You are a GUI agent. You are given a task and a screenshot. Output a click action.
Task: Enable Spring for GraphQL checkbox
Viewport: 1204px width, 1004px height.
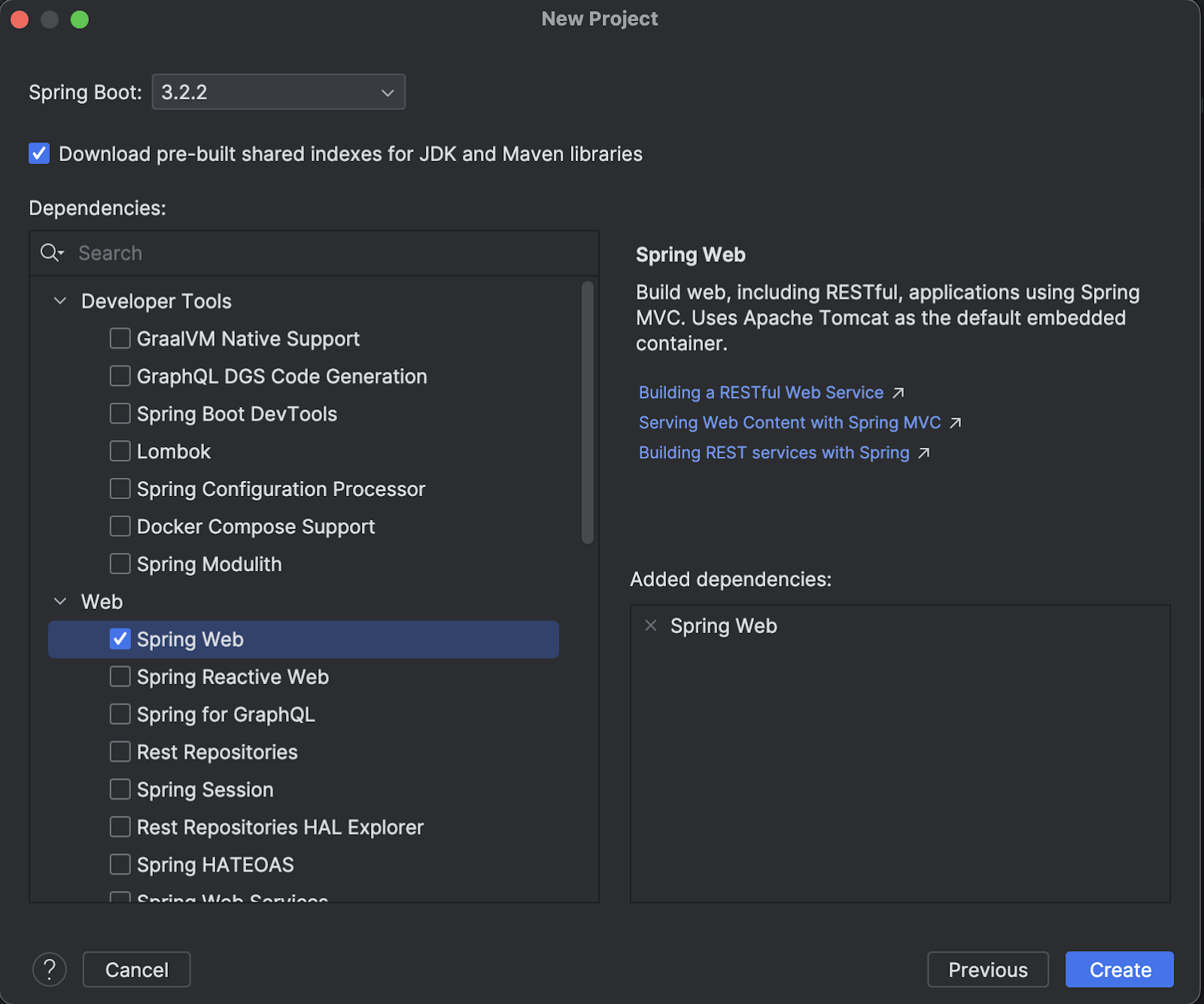[120, 714]
